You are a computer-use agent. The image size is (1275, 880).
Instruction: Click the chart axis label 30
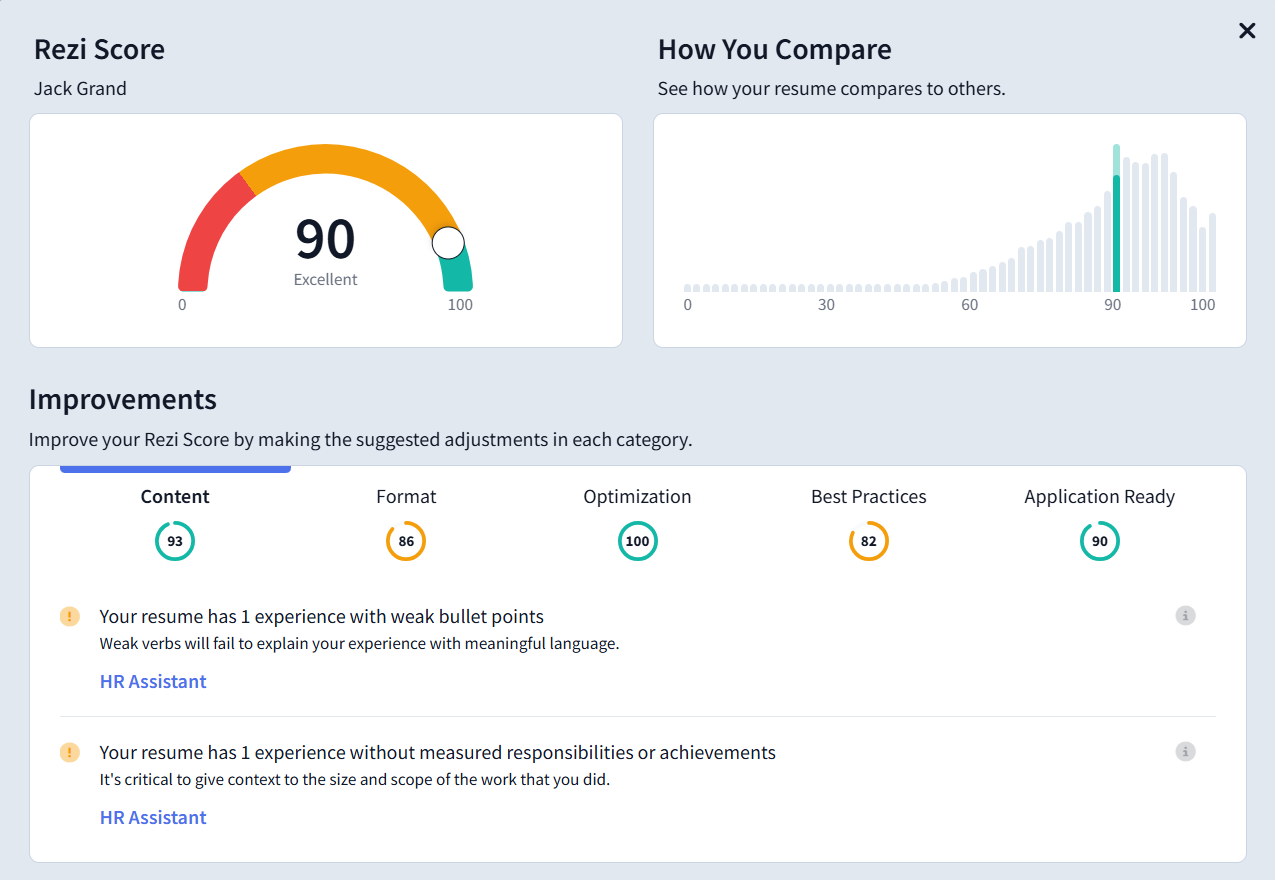[x=826, y=305]
